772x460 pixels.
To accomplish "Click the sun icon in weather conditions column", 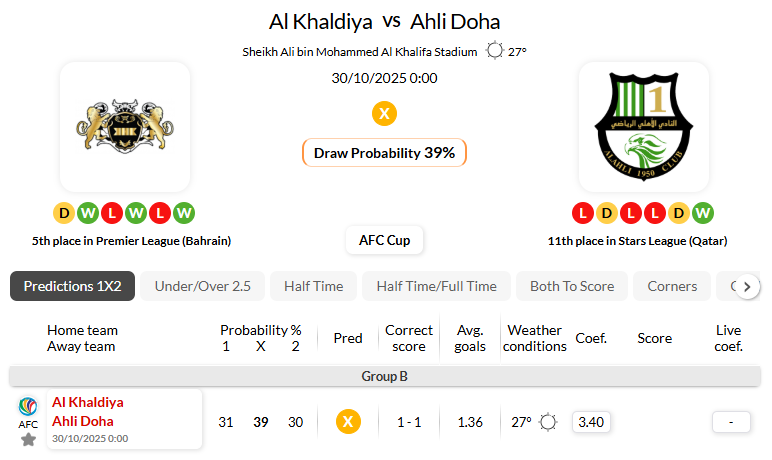I will click(x=548, y=422).
